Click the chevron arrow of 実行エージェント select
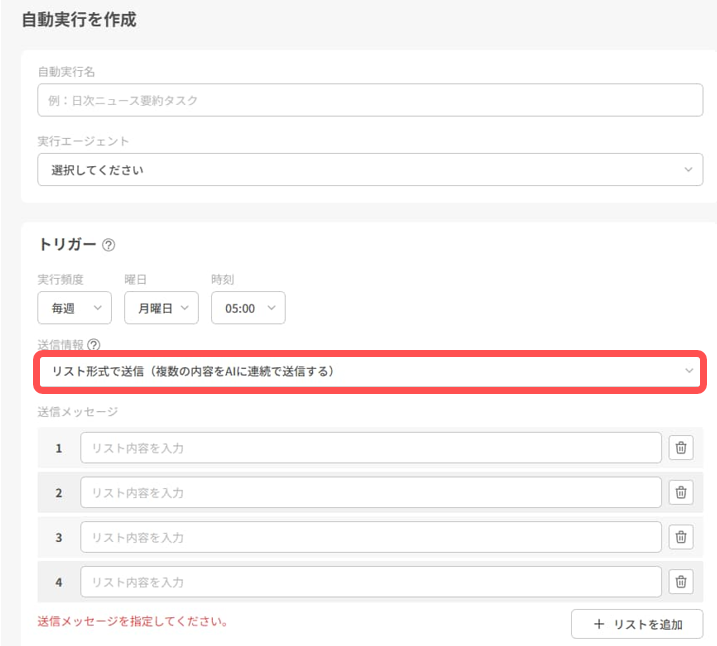The image size is (717, 646). click(688, 170)
